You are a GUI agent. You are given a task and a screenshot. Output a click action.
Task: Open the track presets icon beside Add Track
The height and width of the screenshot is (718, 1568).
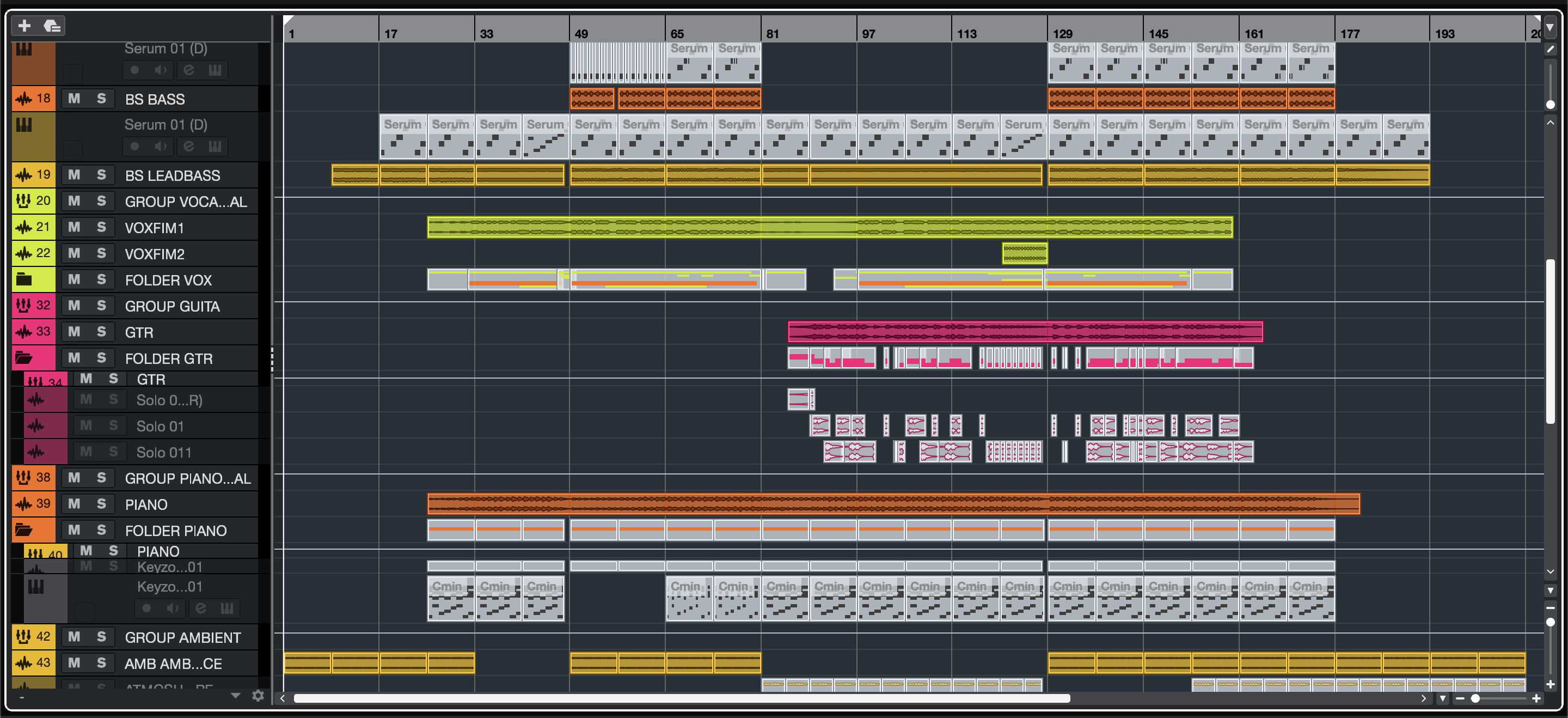(52, 26)
